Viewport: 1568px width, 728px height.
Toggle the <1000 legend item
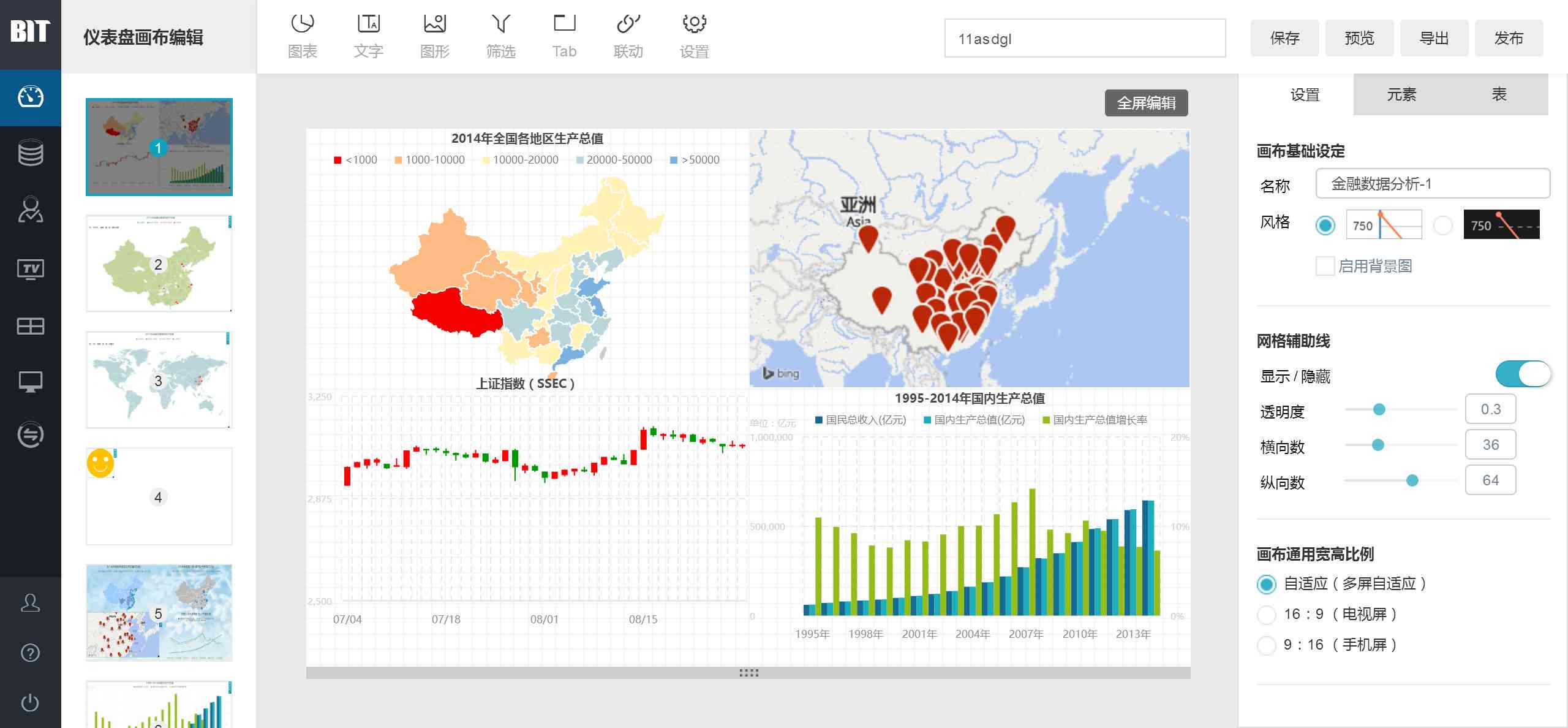[355, 160]
